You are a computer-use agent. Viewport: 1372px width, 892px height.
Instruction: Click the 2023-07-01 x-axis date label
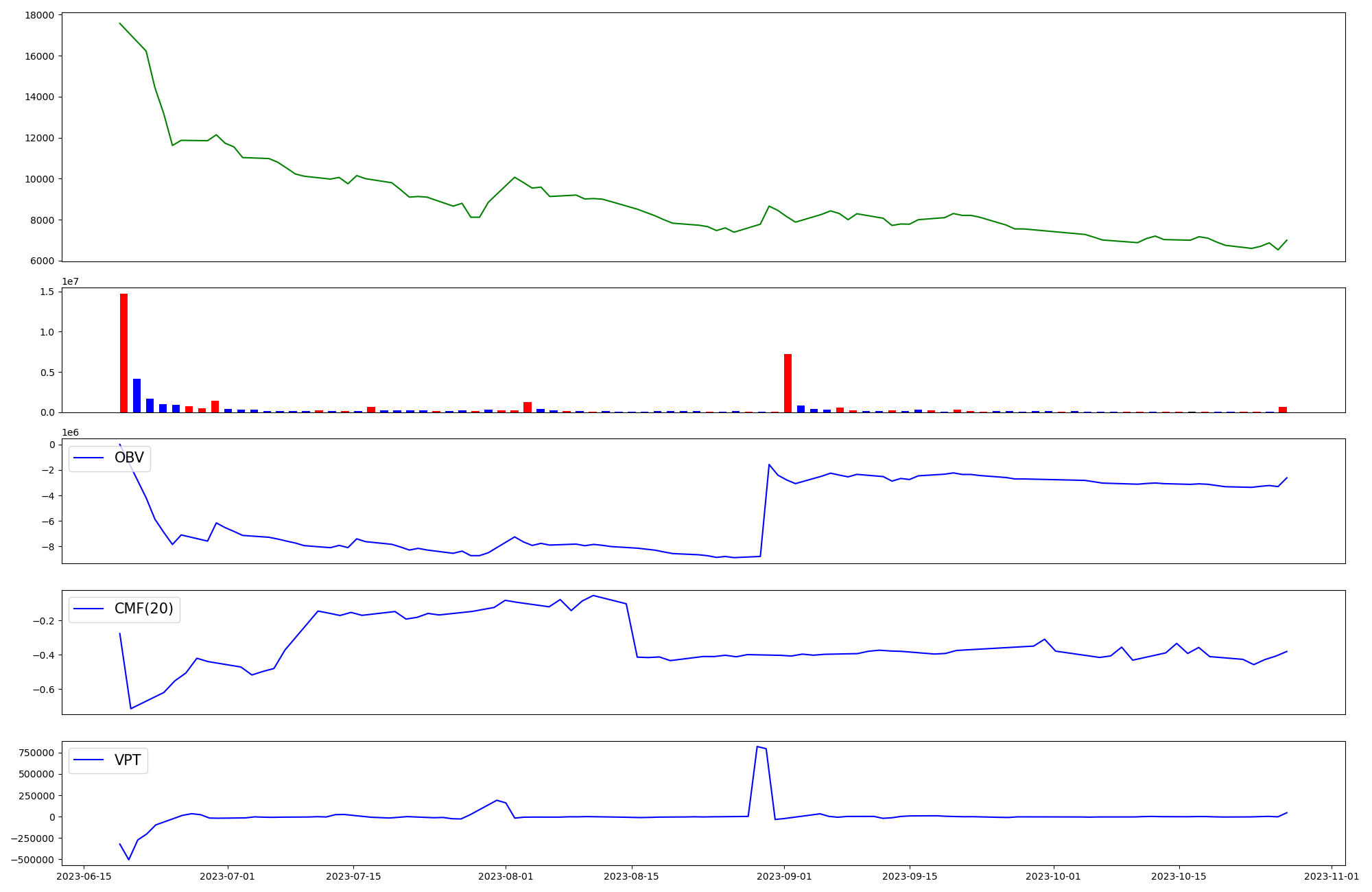click(228, 876)
